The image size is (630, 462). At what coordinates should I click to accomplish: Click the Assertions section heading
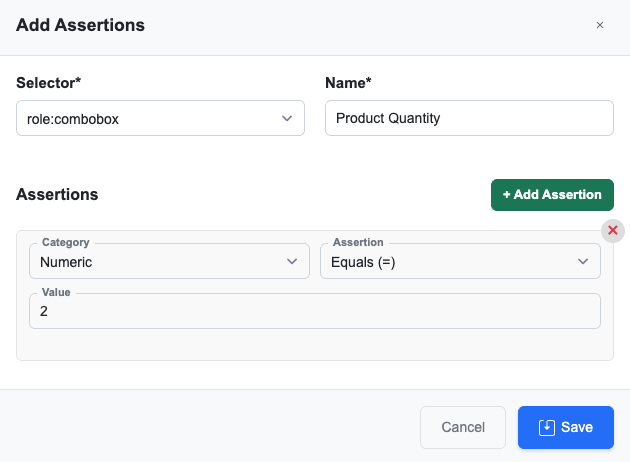[x=57, y=194]
